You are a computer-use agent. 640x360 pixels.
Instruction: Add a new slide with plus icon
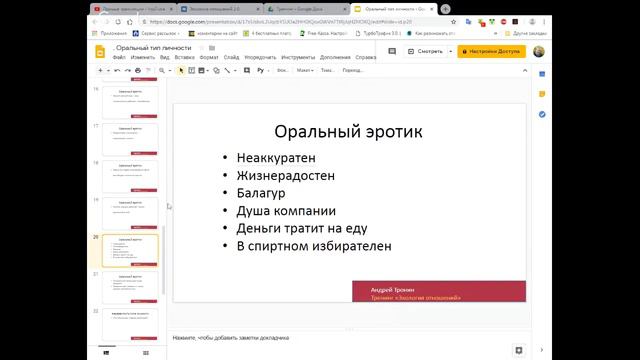click(x=100, y=71)
